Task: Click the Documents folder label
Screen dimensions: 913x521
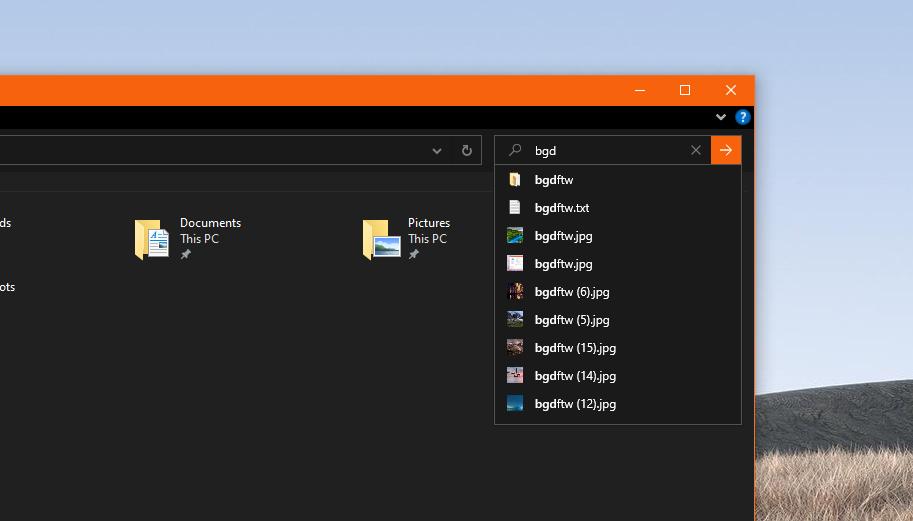Action: point(210,222)
